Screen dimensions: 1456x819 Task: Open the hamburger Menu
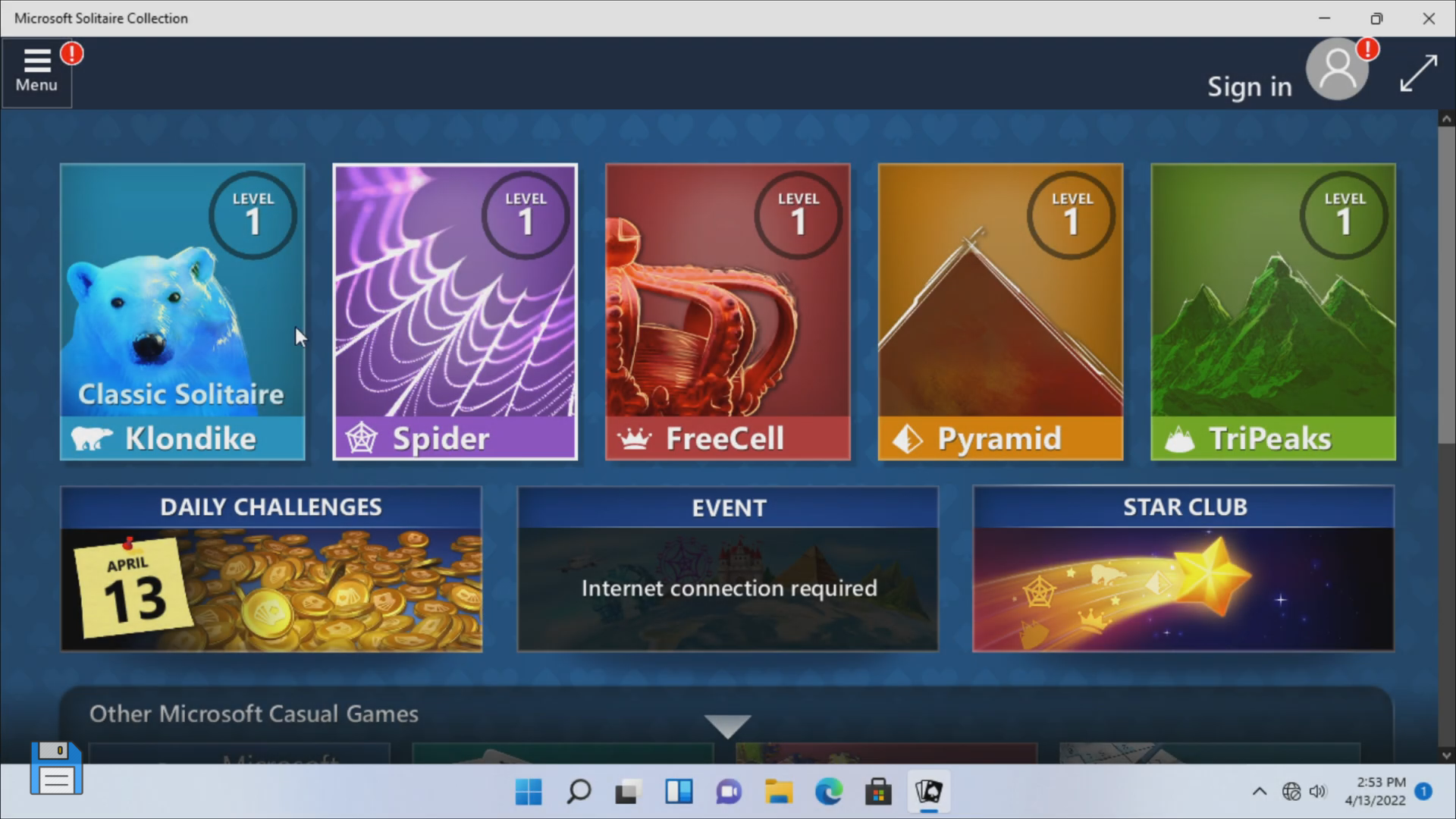(36, 68)
